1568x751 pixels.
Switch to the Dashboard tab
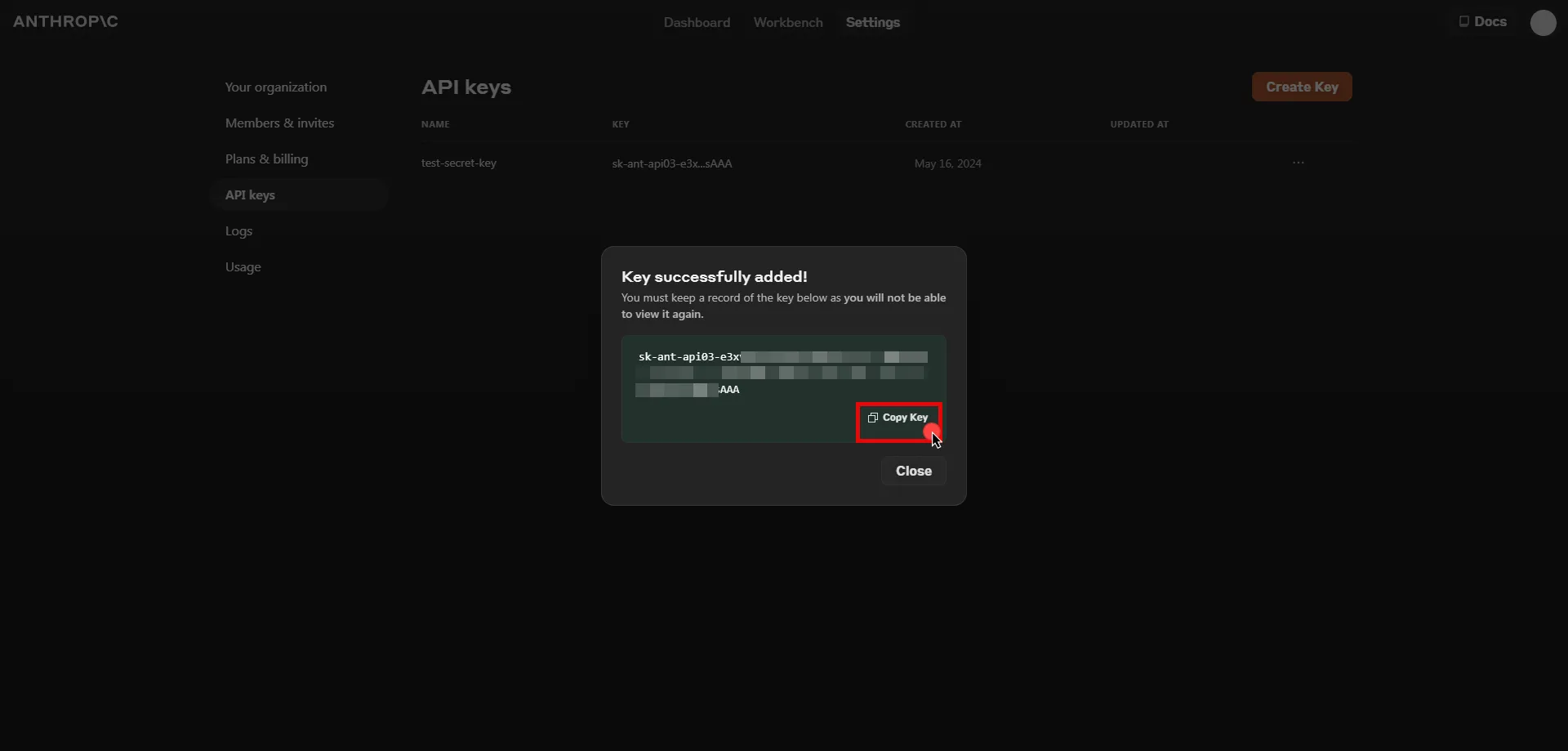click(x=696, y=22)
